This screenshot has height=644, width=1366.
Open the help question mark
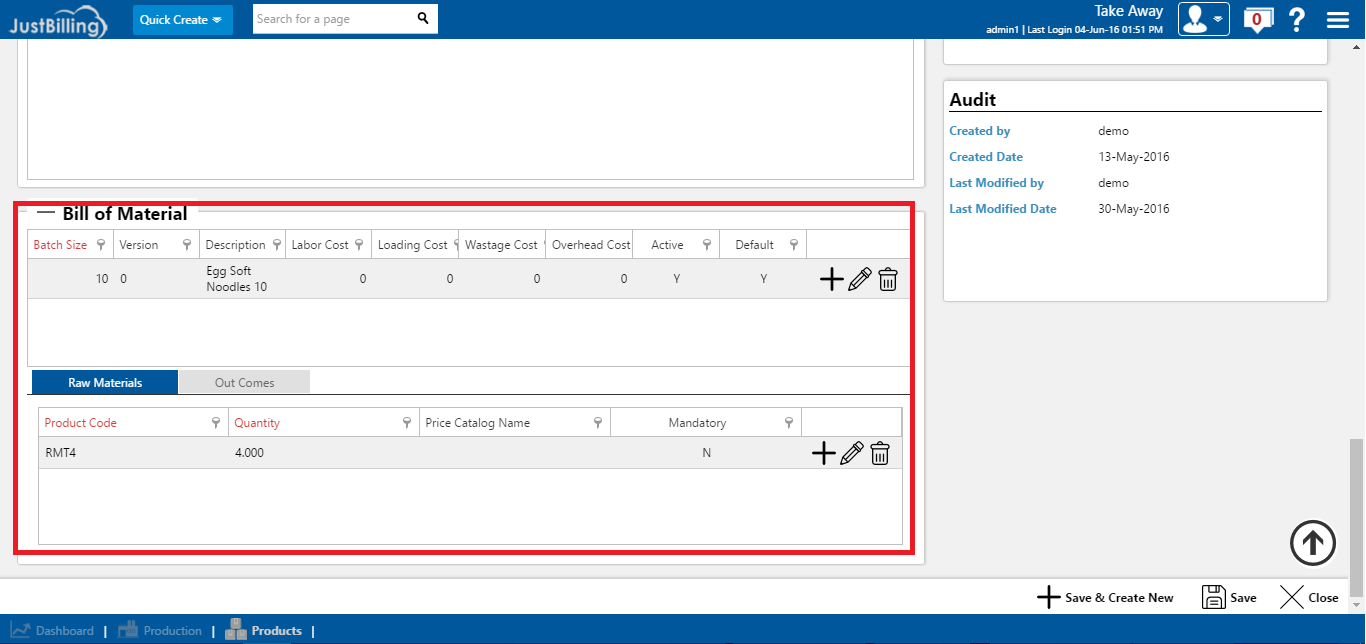pyautogui.click(x=1297, y=19)
